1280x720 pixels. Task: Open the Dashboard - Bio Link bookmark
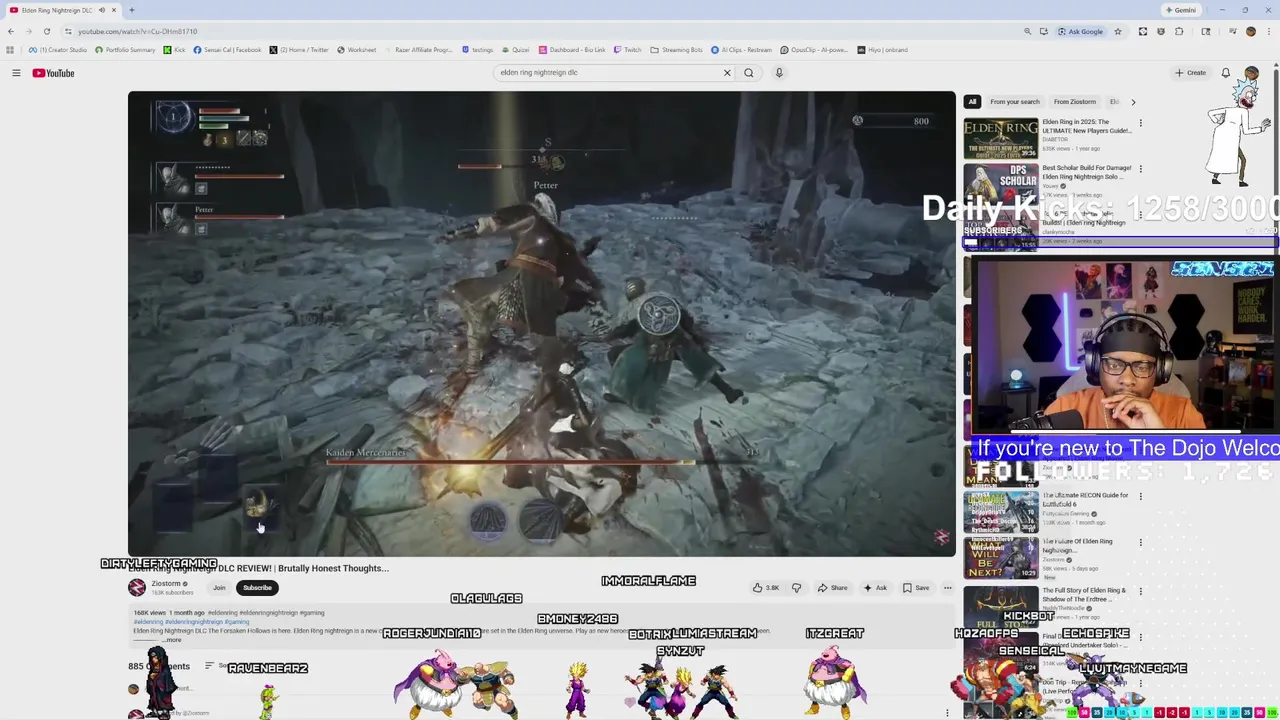click(x=572, y=50)
